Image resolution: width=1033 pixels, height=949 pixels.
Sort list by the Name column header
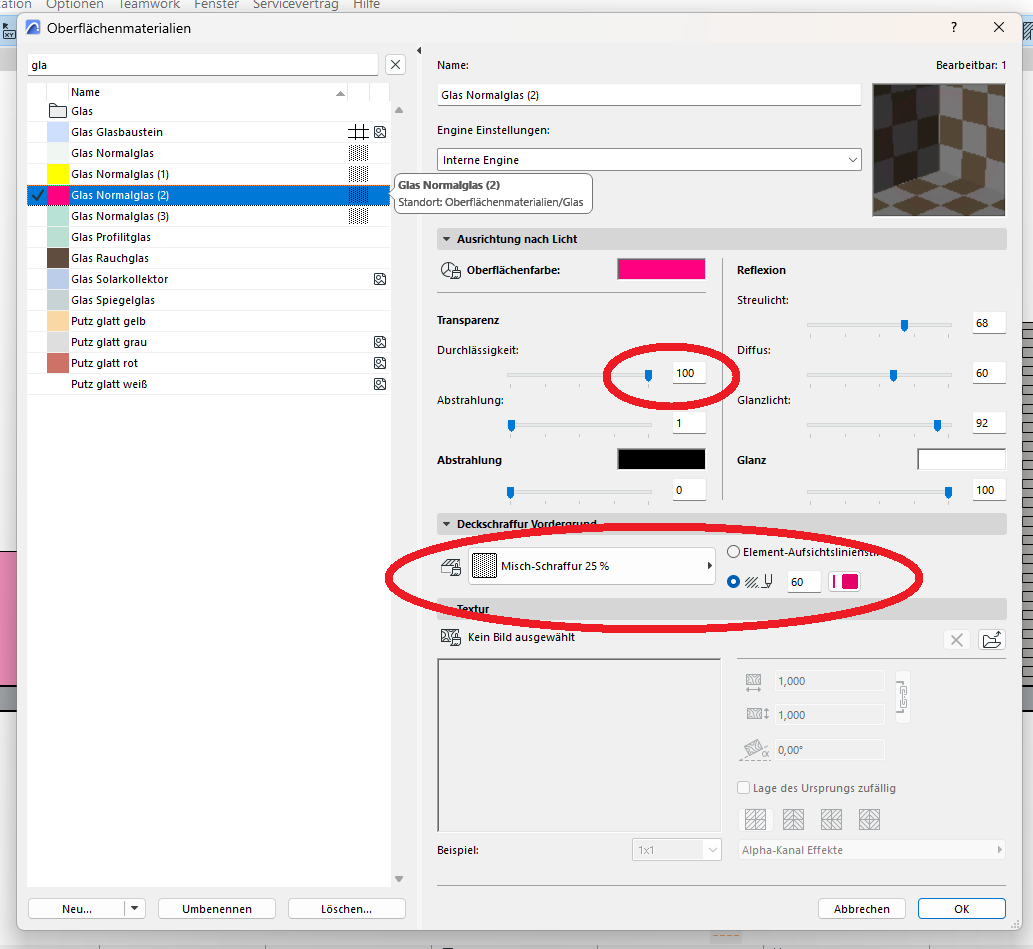(x=208, y=92)
